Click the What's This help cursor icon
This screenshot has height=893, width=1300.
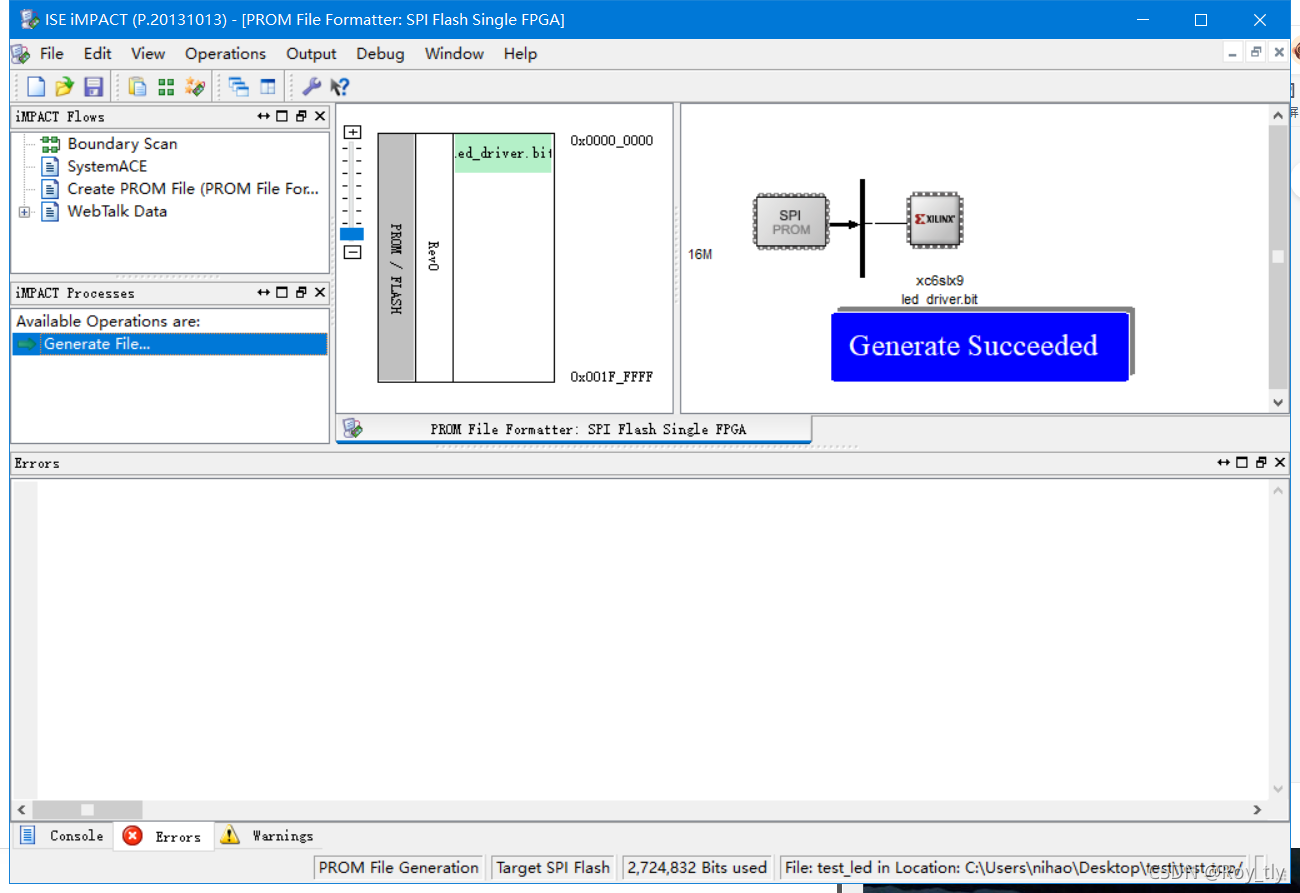[340, 87]
